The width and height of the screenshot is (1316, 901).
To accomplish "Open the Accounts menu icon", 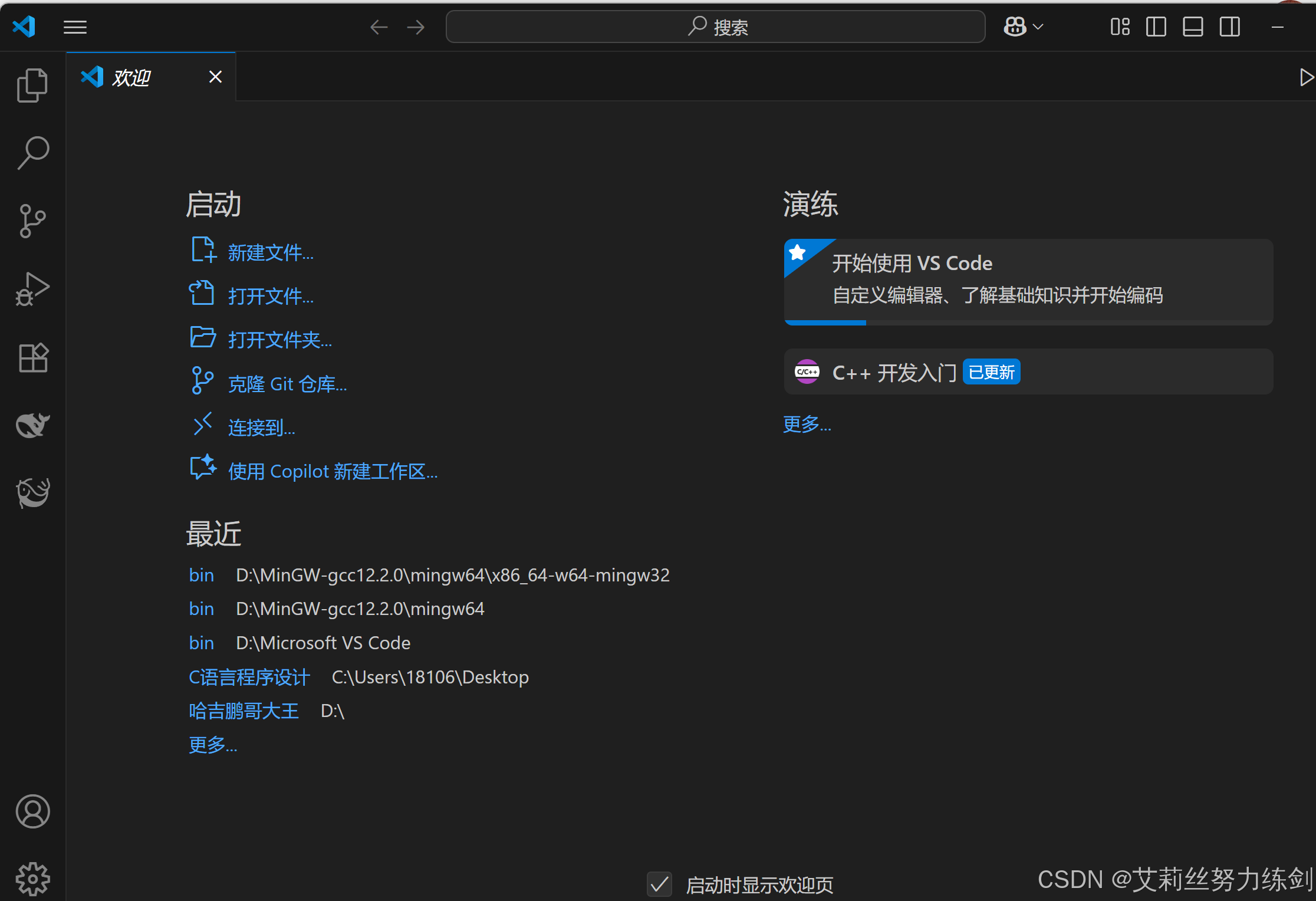I will 32,811.
